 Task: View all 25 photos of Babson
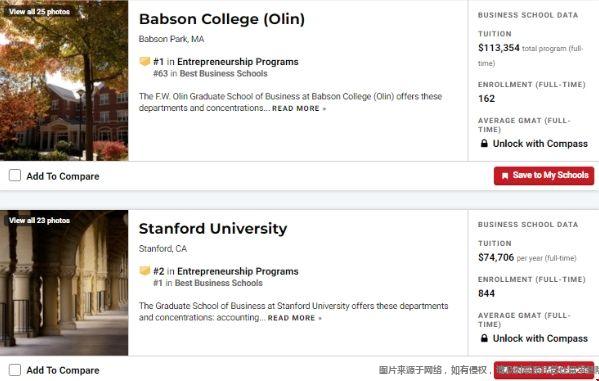pyautogui.click(x=39, y=11)
